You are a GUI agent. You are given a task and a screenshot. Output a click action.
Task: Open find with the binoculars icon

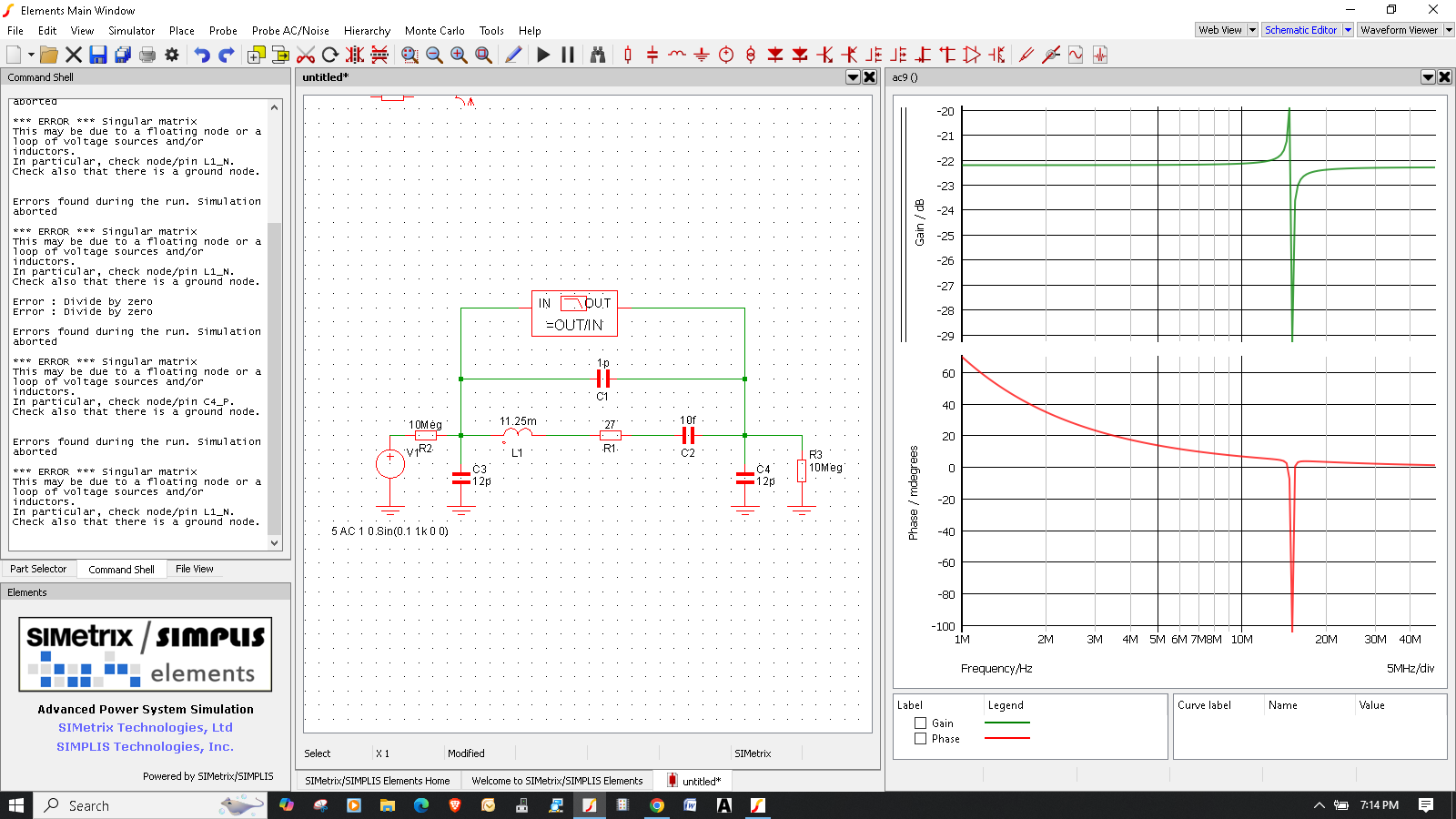pos(598,55)
